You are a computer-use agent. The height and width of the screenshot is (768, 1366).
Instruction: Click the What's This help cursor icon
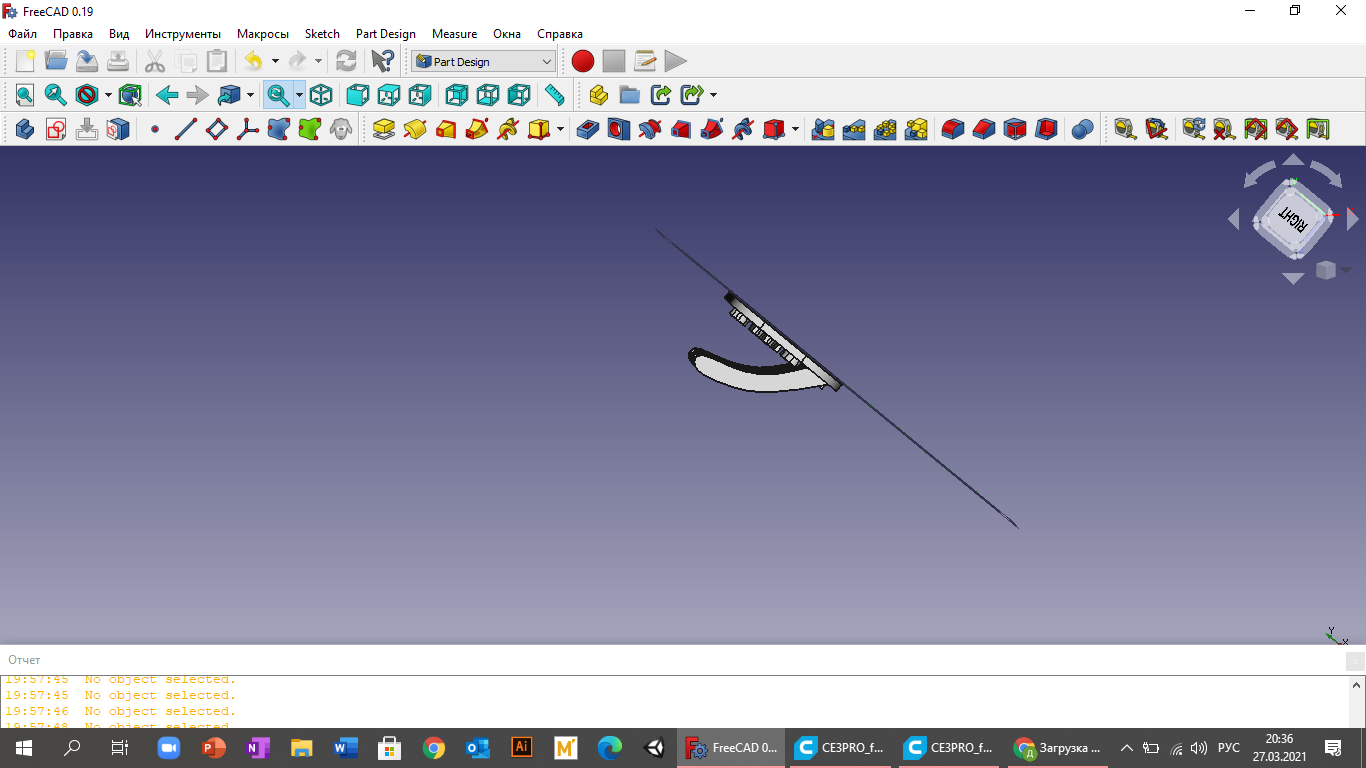[x=382, y=61]
